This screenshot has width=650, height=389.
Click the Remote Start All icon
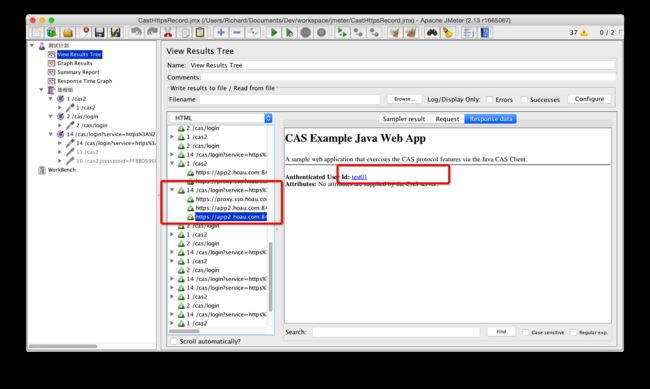(x=342, y=32)
